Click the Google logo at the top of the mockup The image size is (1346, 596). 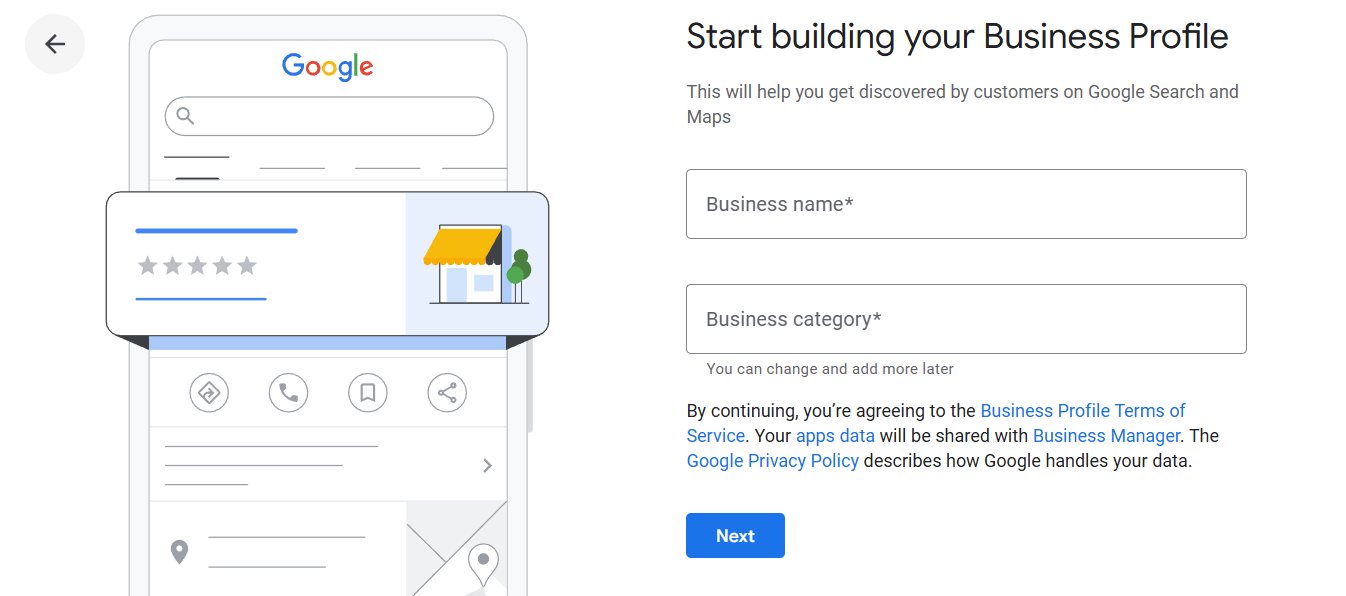coord(328,67)
